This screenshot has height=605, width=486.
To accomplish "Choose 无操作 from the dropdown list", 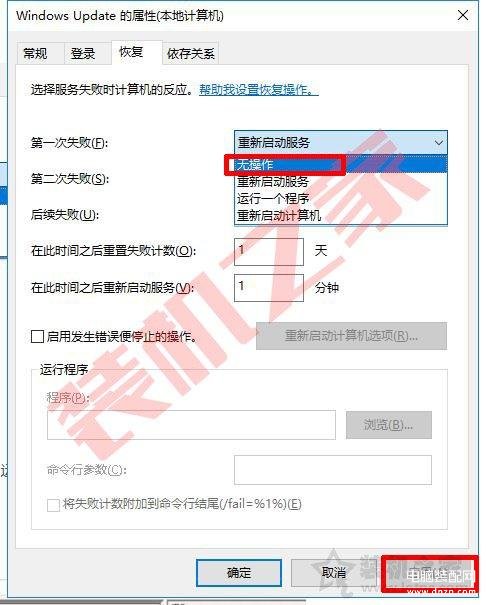I will tap(341, 165).
